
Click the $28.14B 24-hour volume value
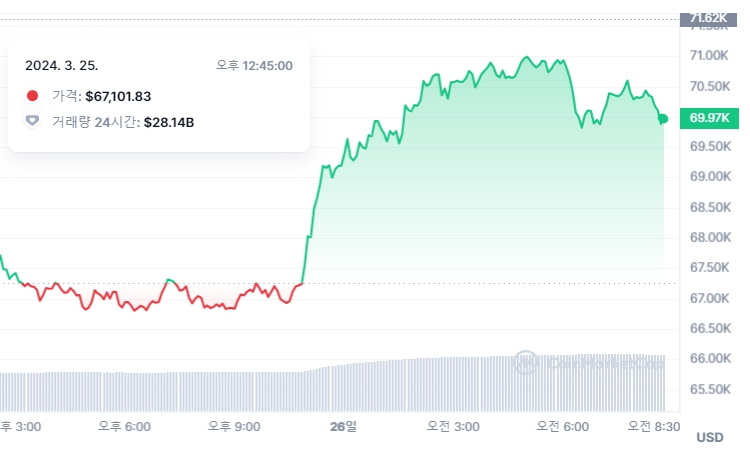[171, 121]
